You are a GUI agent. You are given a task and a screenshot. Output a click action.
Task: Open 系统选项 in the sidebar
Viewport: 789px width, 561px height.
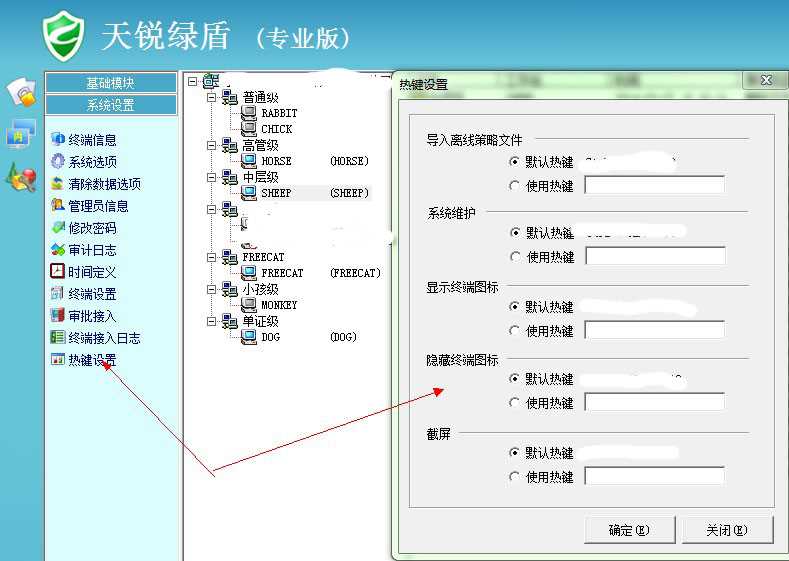92,162
